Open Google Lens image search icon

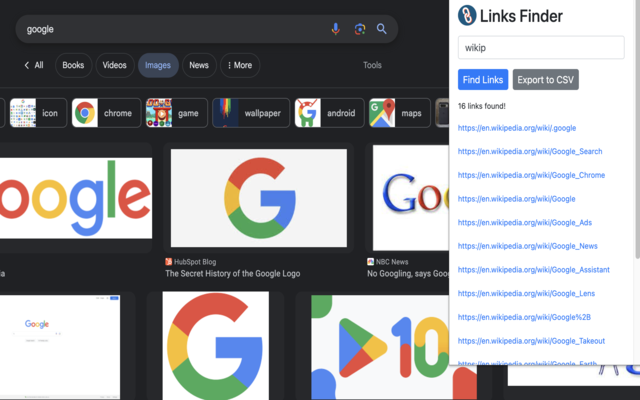pos(360,29)
